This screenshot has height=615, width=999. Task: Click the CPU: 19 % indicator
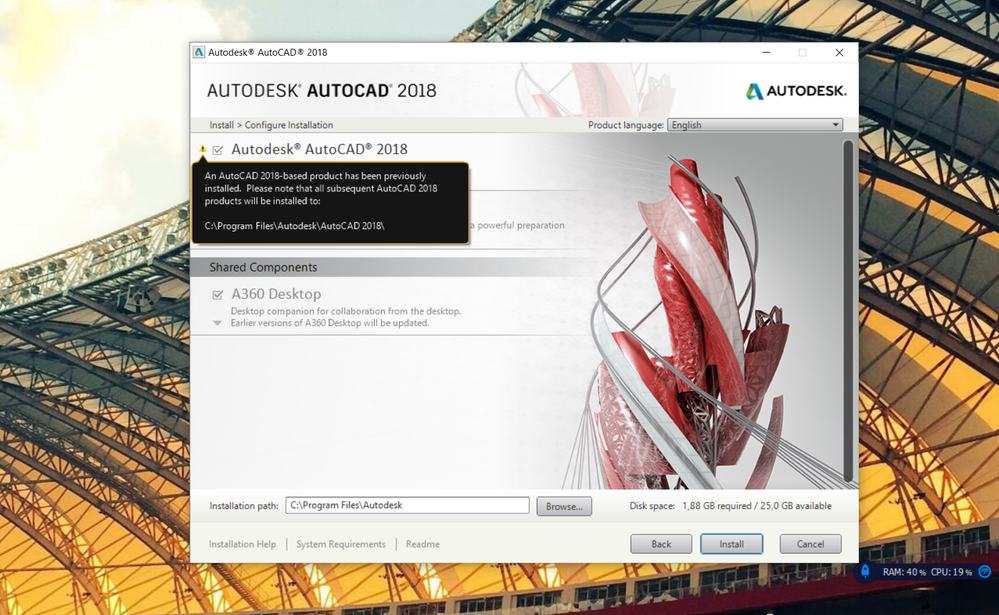951,572
